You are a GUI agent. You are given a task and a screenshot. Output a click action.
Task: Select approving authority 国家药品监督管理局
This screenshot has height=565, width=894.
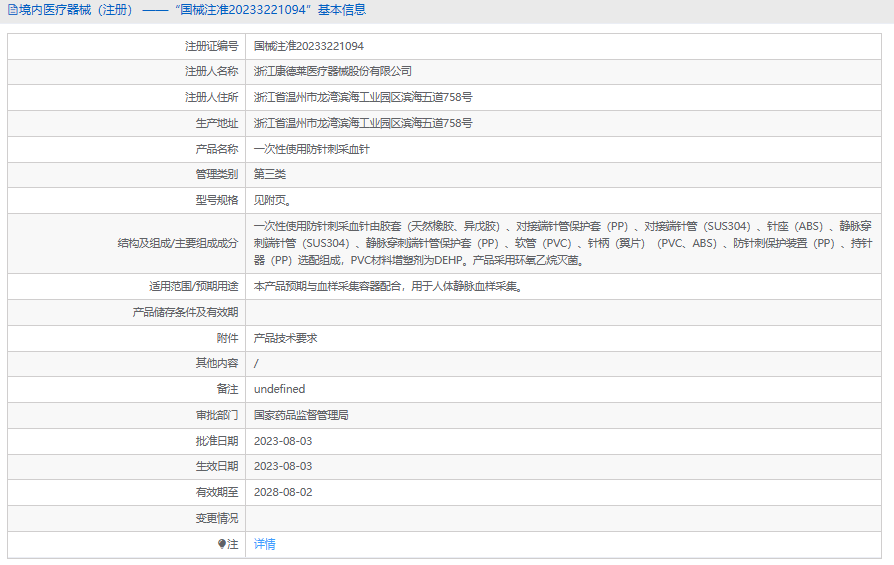pos(301,416)
